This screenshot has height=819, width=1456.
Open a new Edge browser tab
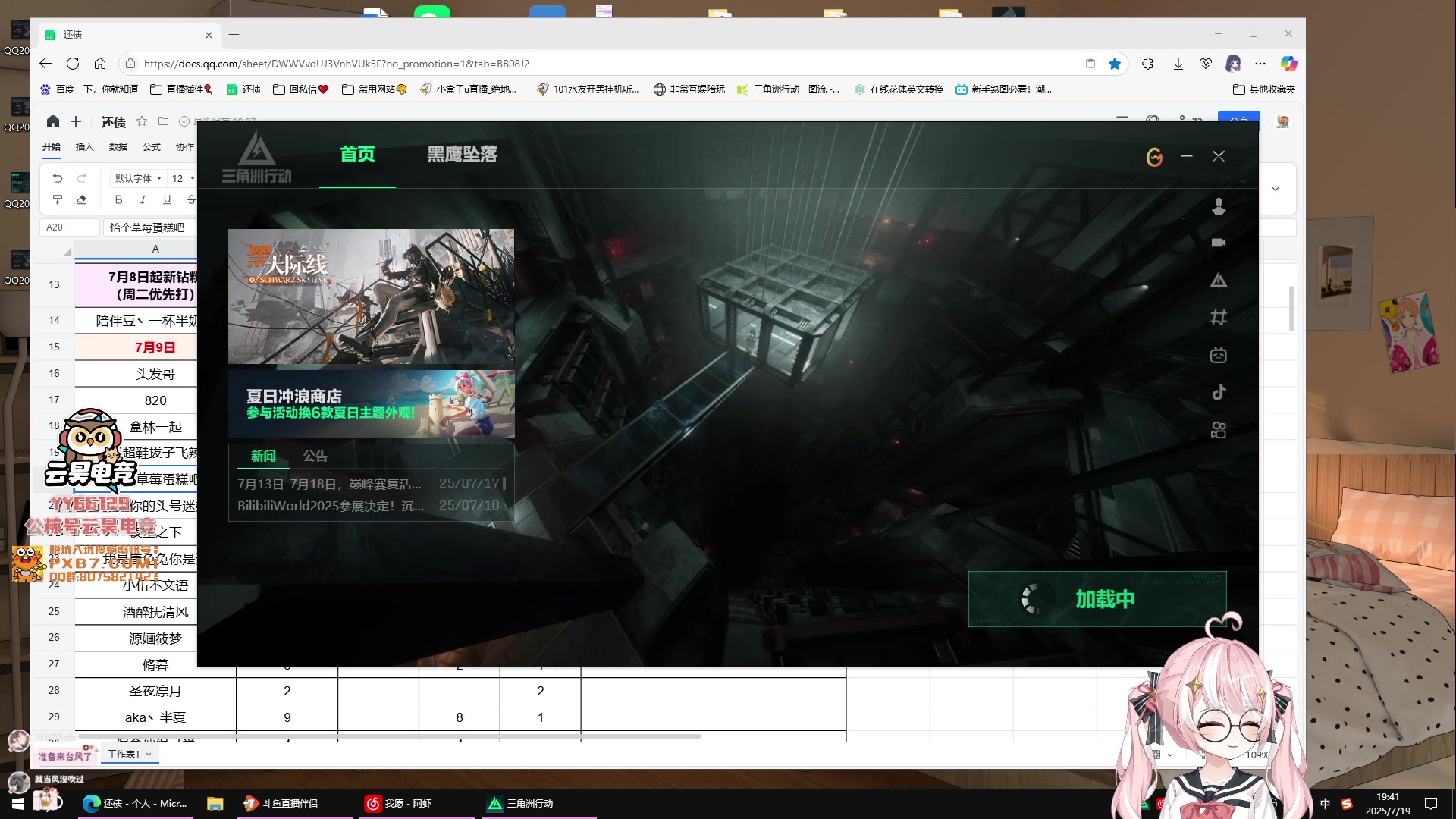[x=234, y=34]
